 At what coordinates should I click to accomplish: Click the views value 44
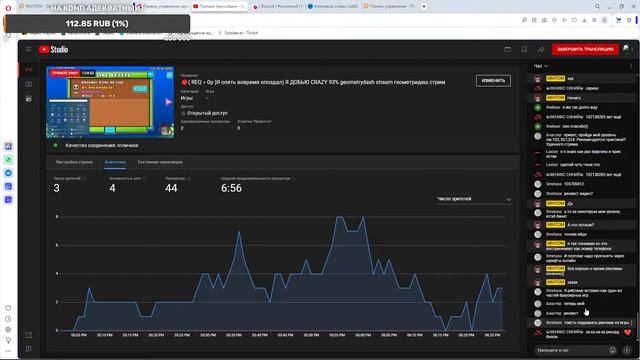[x=171, y=188]
